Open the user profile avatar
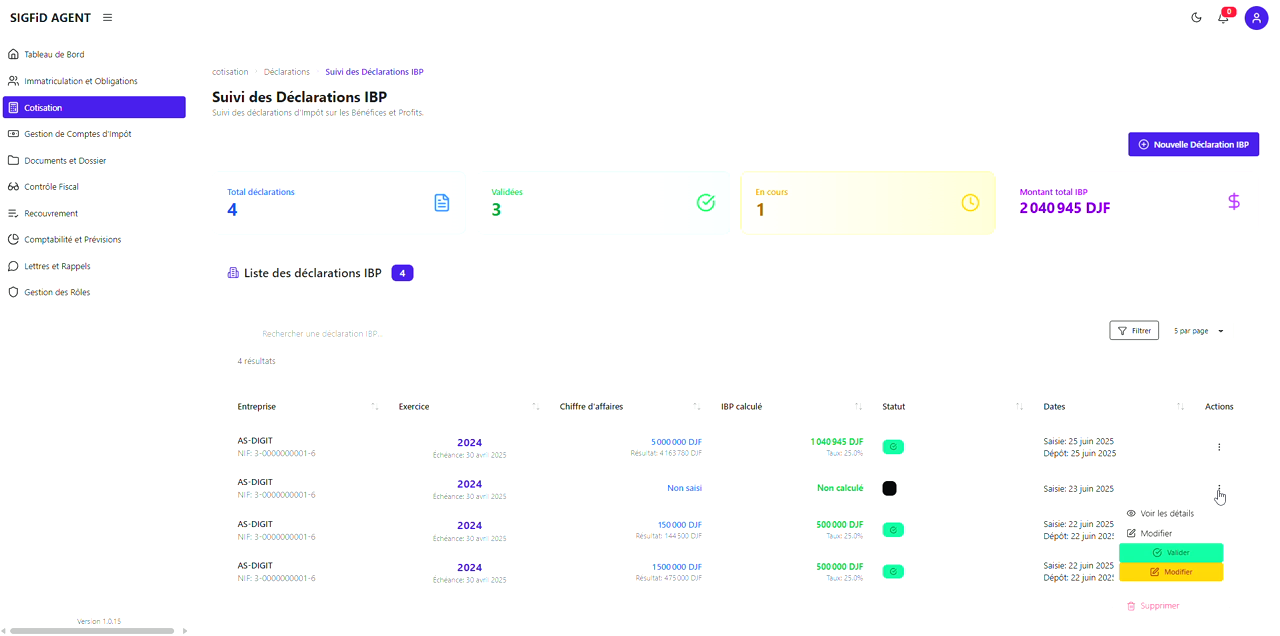Screen dimensions: 1280x636 (x=1256, y=18)
